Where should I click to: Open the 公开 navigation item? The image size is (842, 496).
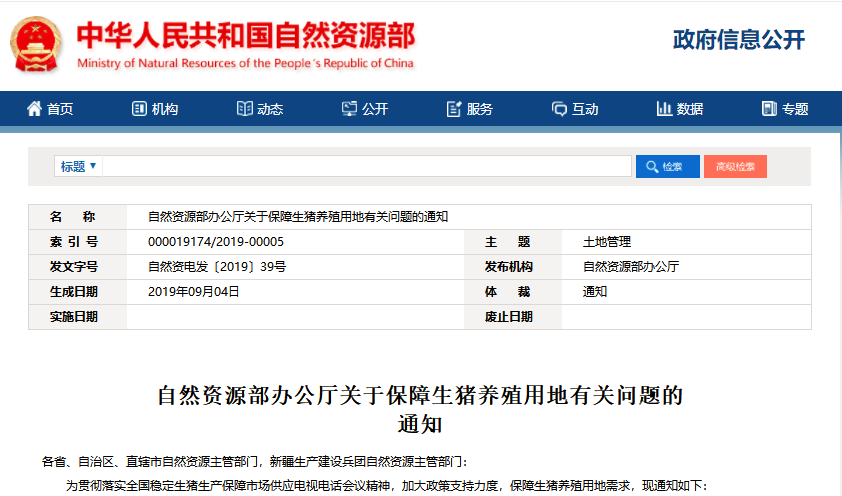click(x=365, y=109)
